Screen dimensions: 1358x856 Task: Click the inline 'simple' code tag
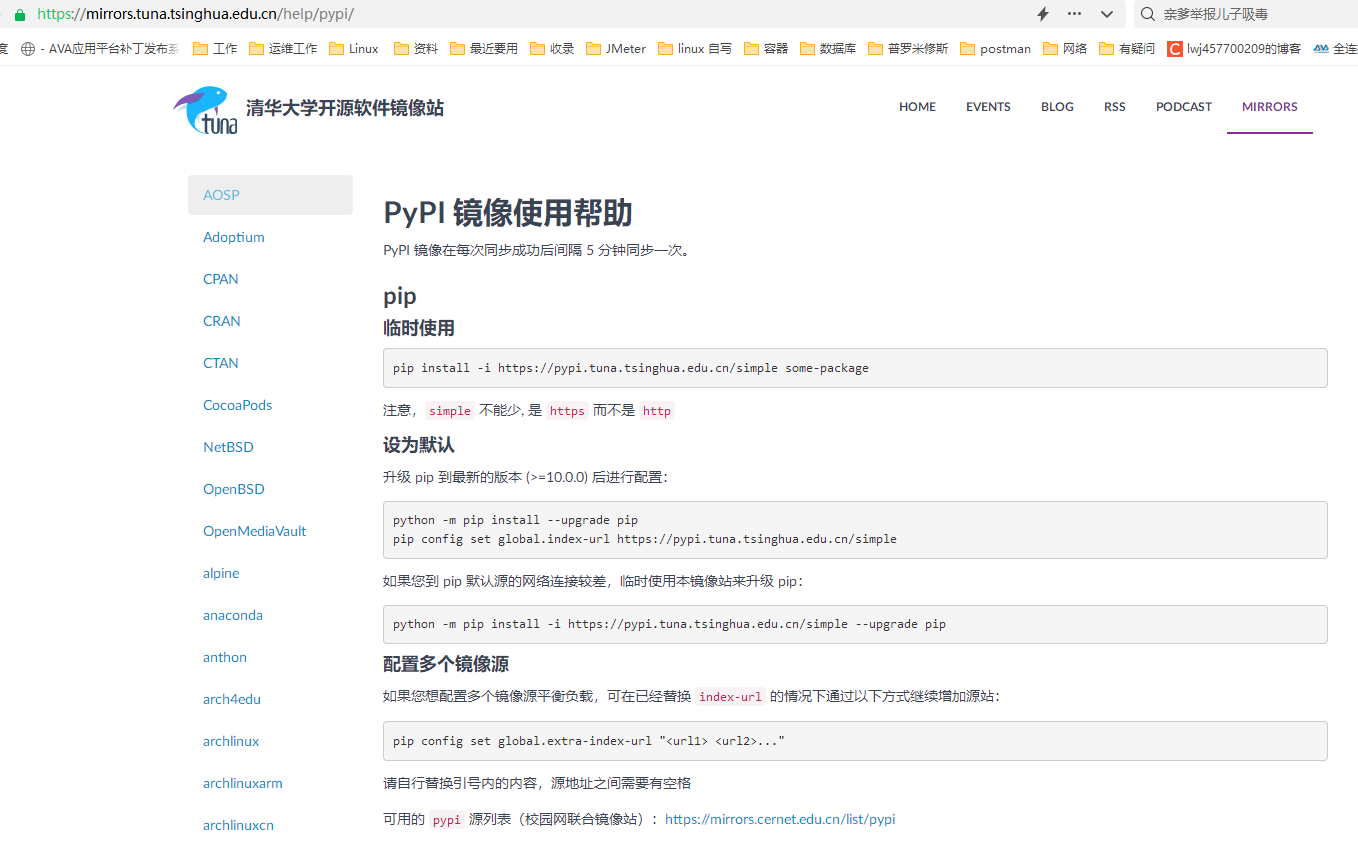[450, 411]
